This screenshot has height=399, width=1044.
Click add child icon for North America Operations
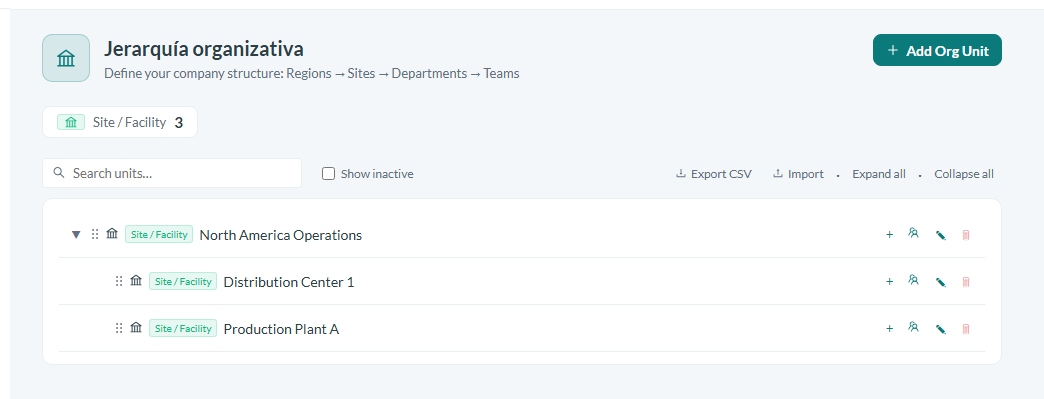889,235
